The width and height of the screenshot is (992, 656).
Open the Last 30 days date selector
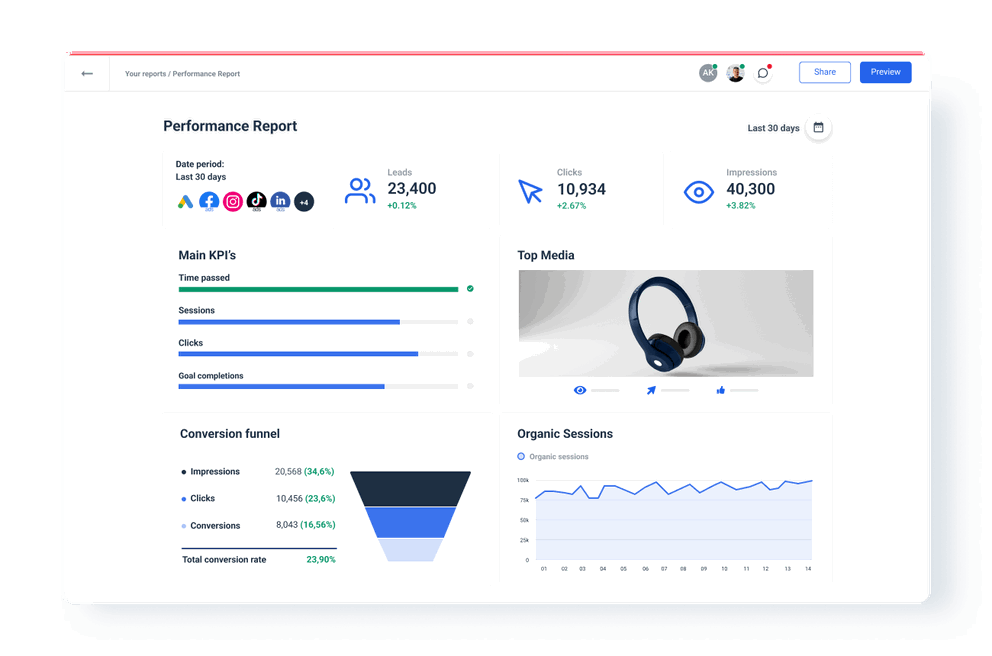(772, 128)
